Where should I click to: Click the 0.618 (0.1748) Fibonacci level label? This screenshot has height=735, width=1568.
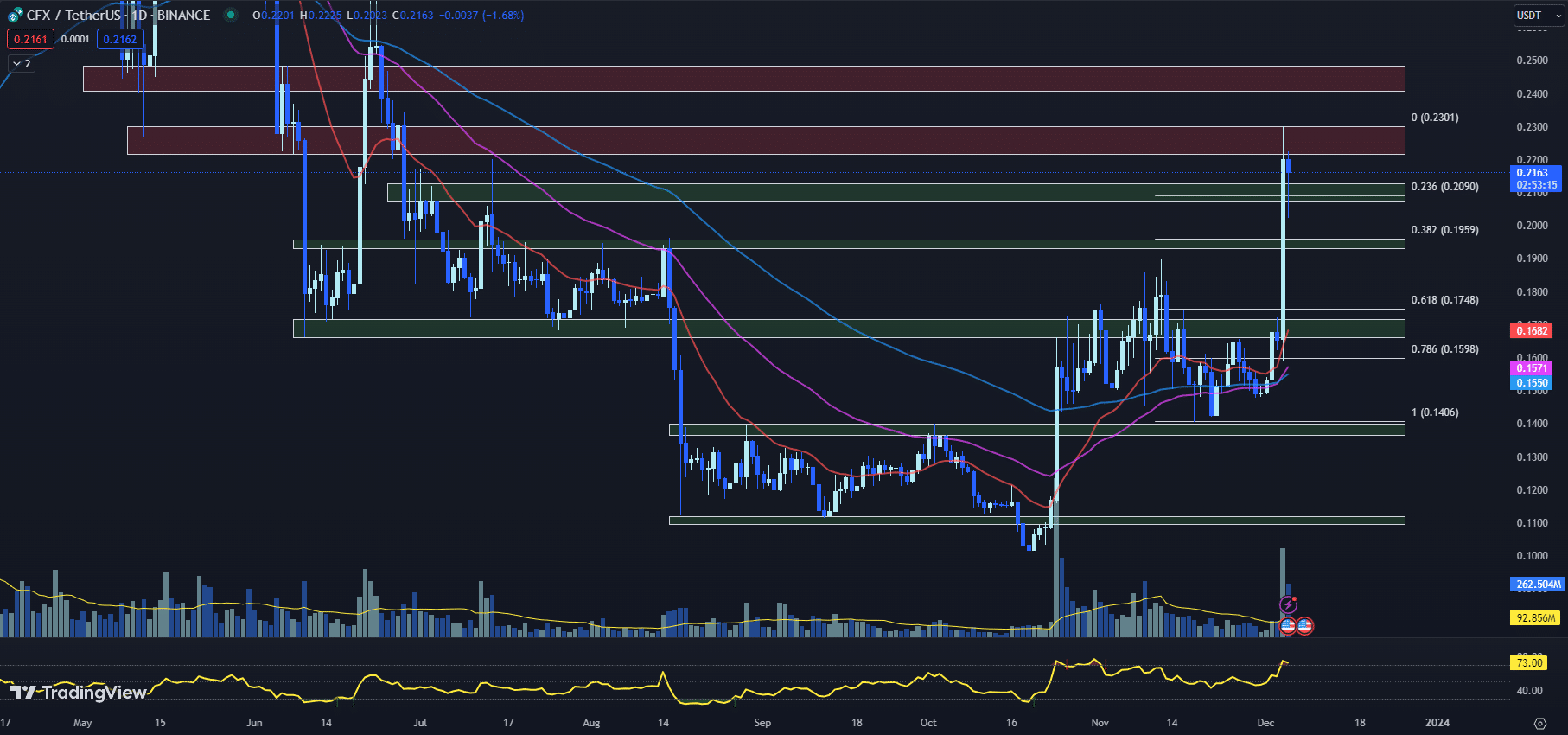pos(1444,300)
